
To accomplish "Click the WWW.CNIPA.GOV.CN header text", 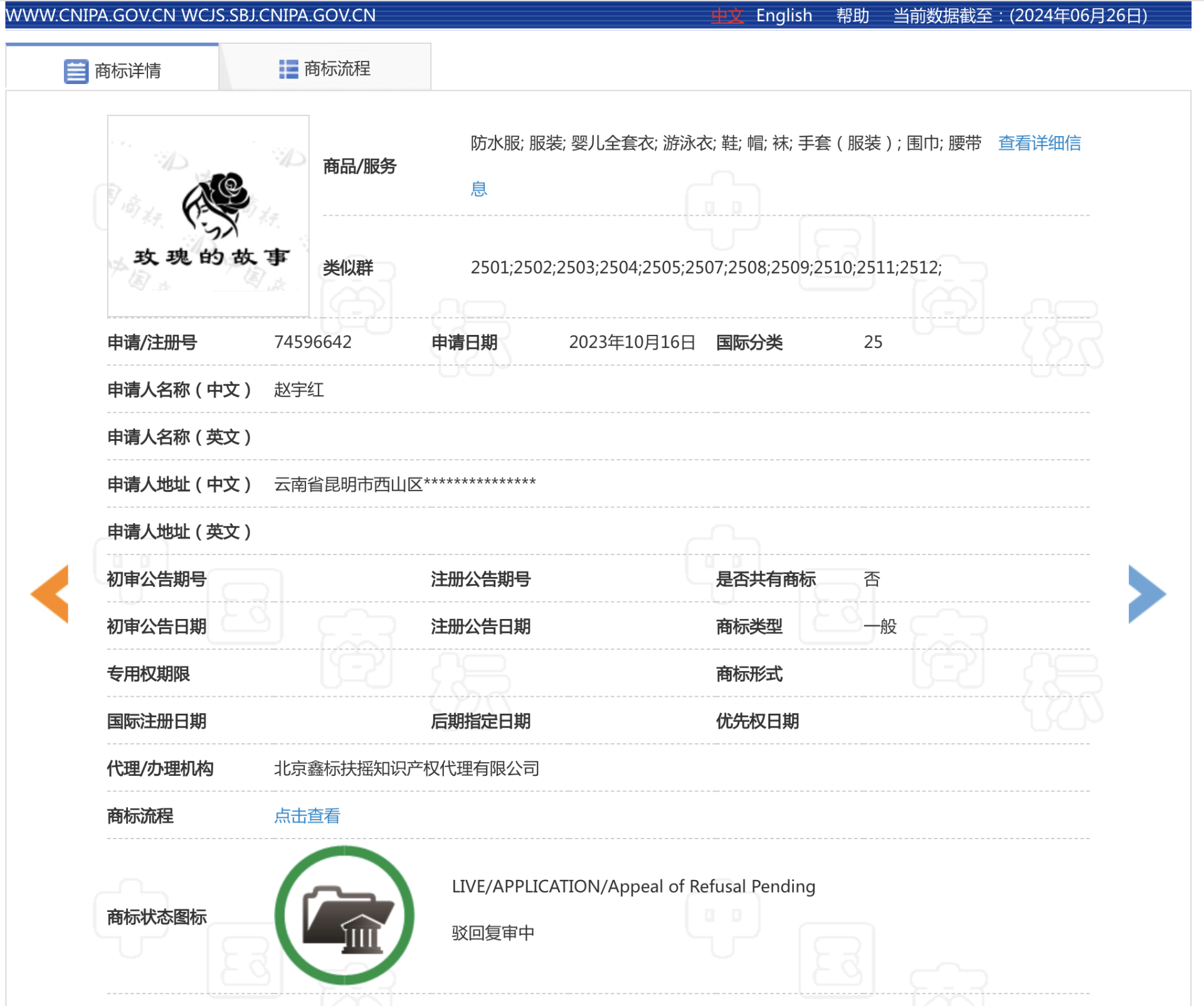I will (x=91, y=16).
